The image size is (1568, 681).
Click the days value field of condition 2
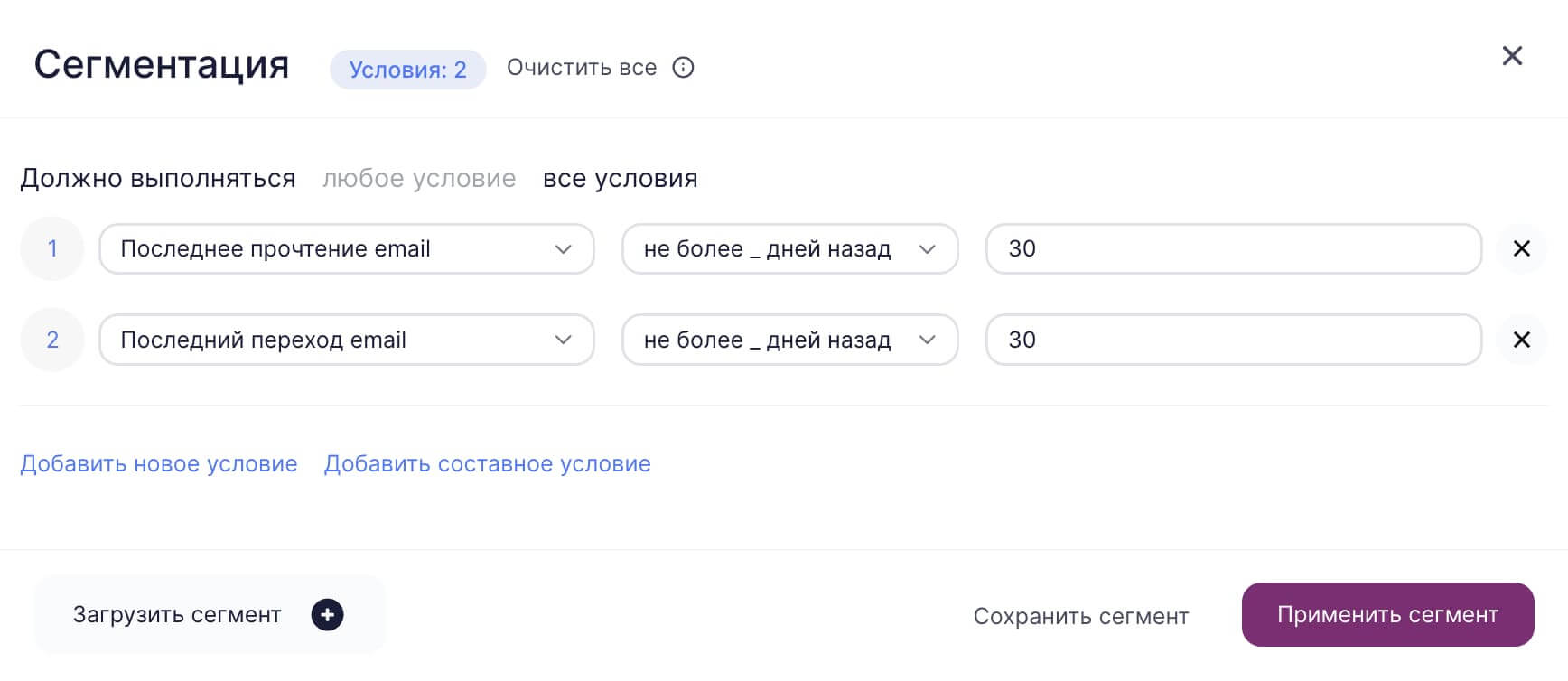[x=1234, y=340]
